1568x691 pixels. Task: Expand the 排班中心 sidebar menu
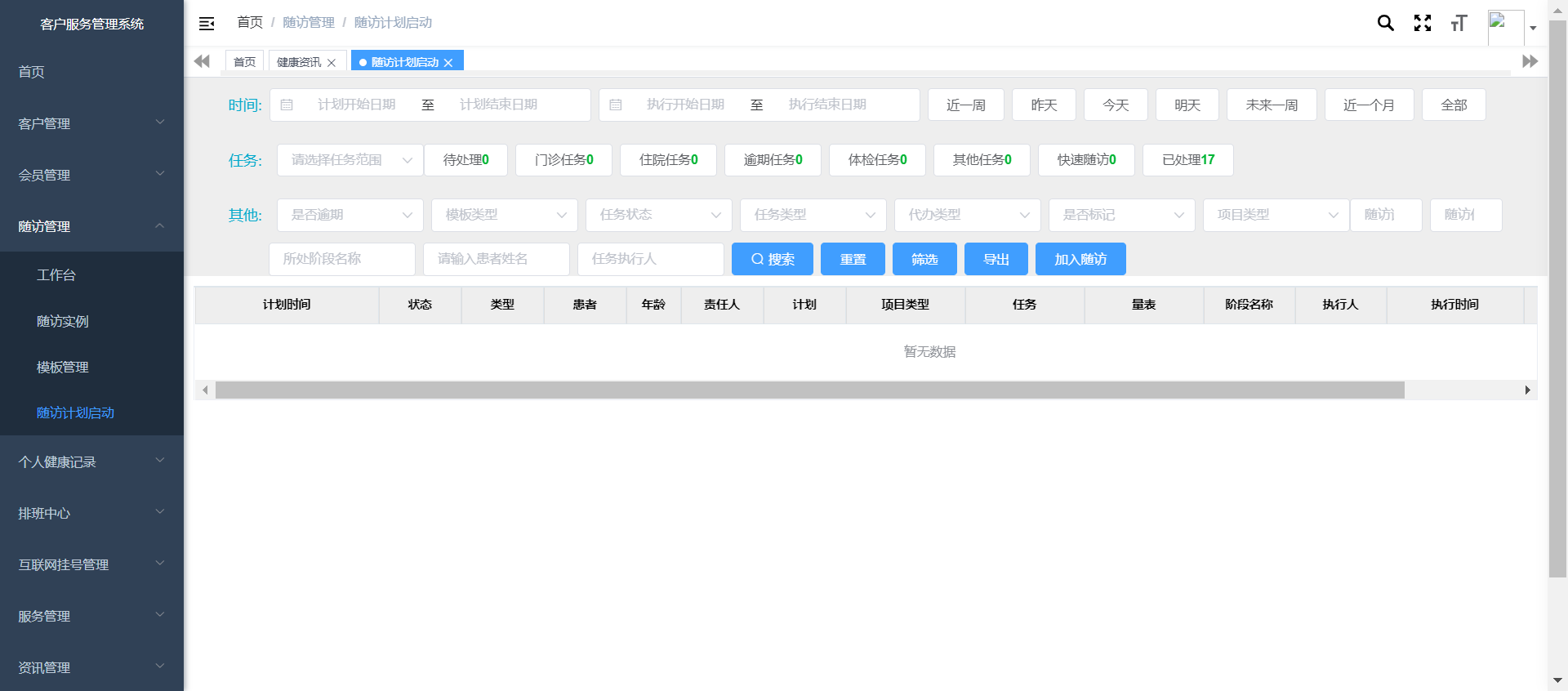[x=91, y=513]
